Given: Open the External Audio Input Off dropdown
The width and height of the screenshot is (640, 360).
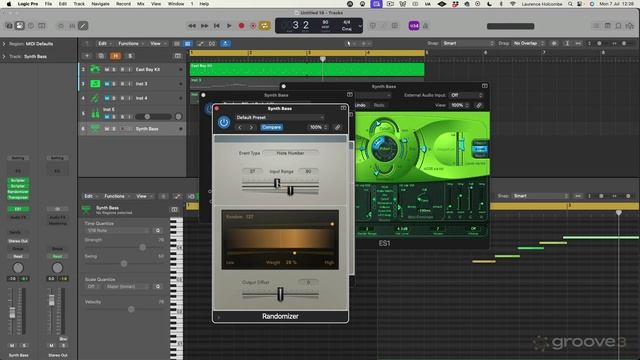Looking at the screenshot, I should [x=466, y=95].
